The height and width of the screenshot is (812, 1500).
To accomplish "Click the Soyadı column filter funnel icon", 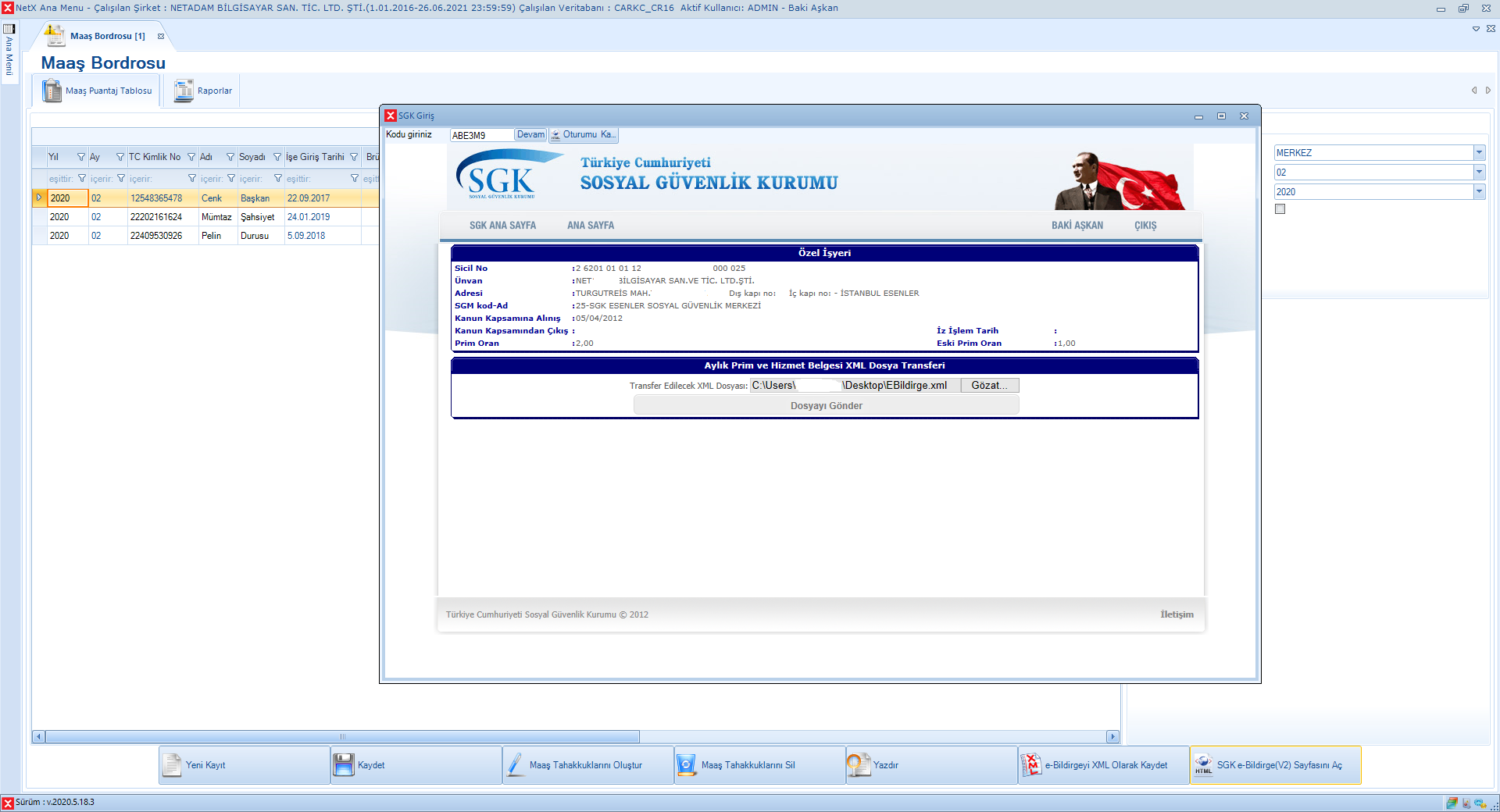I will tap(277, 157).
